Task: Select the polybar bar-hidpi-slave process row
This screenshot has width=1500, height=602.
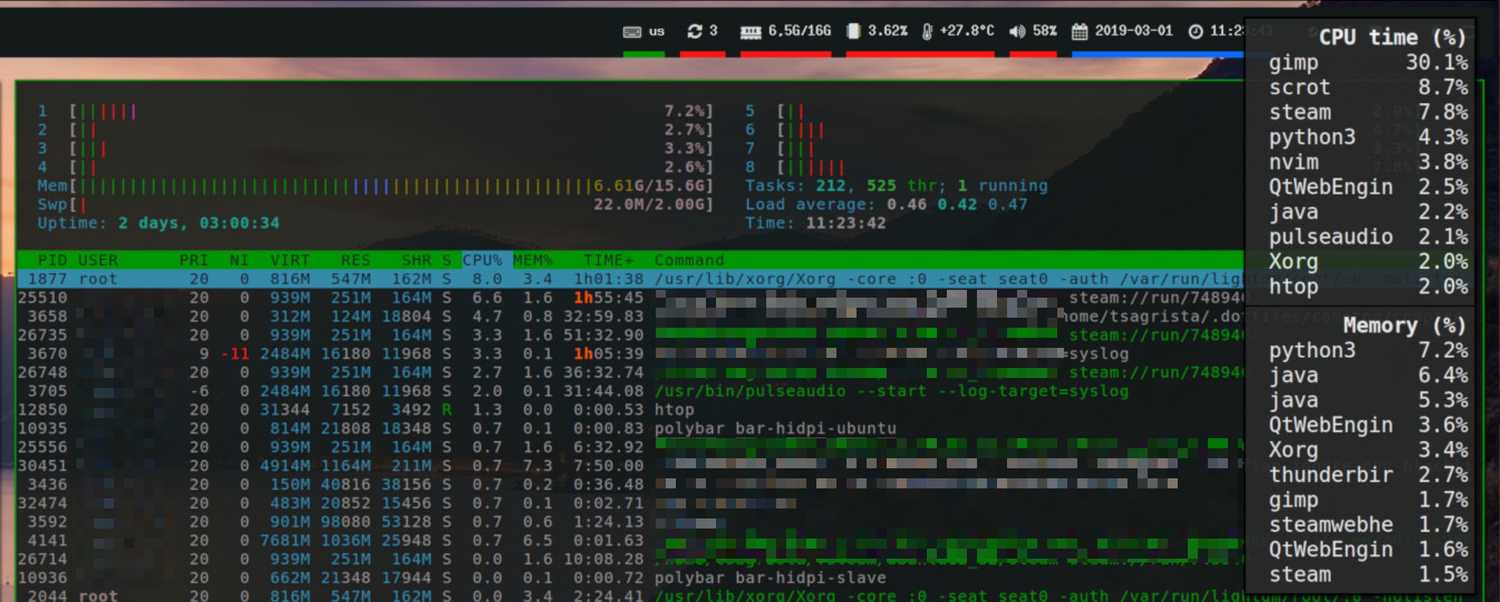Action: [630, 577]
